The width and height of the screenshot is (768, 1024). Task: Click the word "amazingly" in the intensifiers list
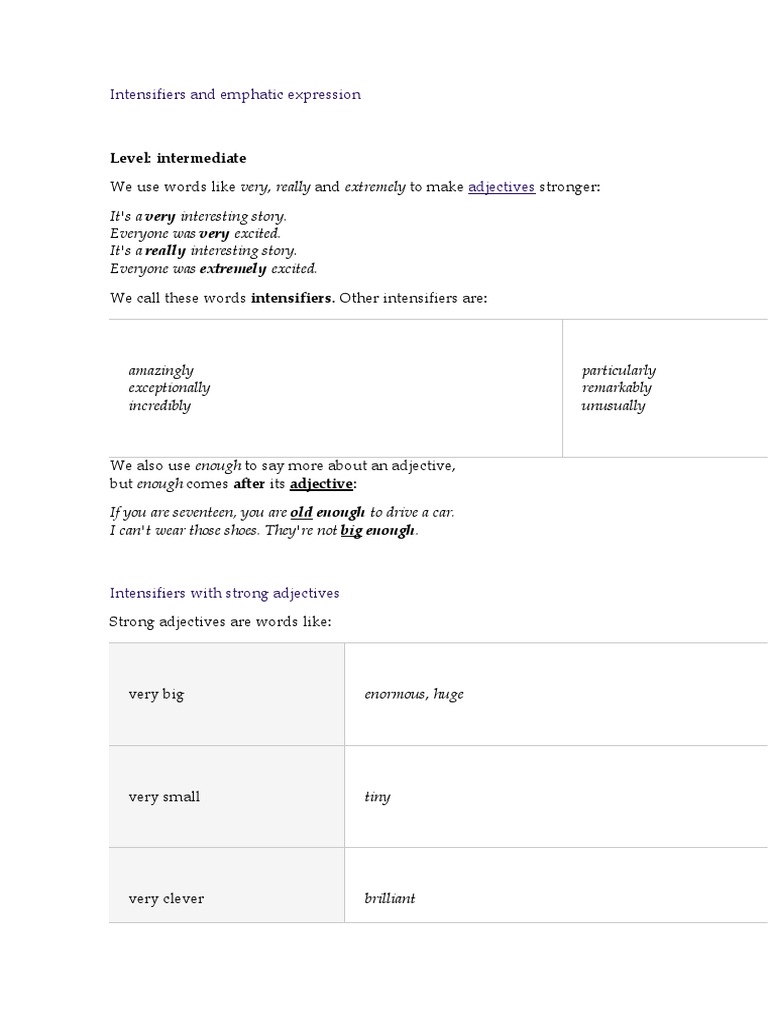coord(161,370)
